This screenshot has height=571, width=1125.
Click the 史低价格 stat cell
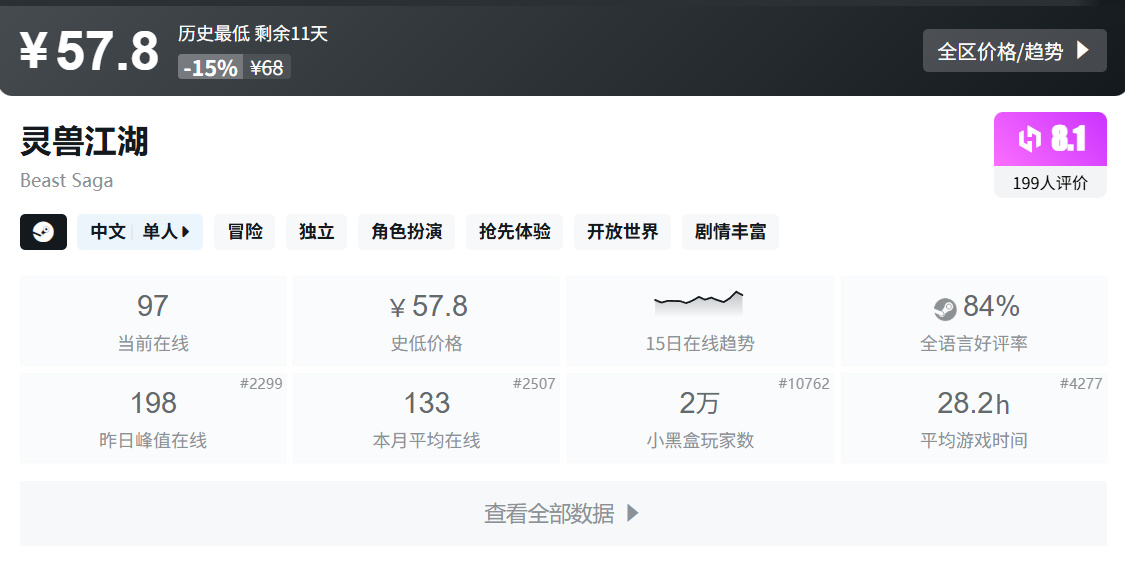[x=426, y=321]
